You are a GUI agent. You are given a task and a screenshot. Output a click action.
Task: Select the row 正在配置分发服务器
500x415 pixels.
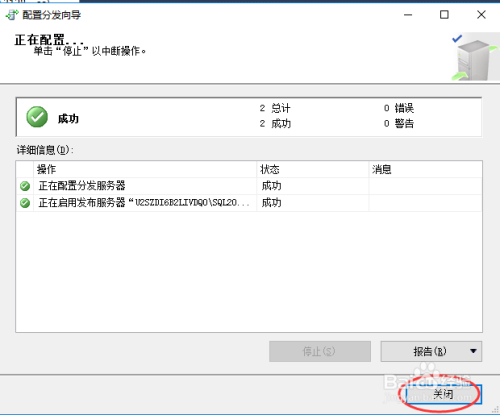(249, 186)
